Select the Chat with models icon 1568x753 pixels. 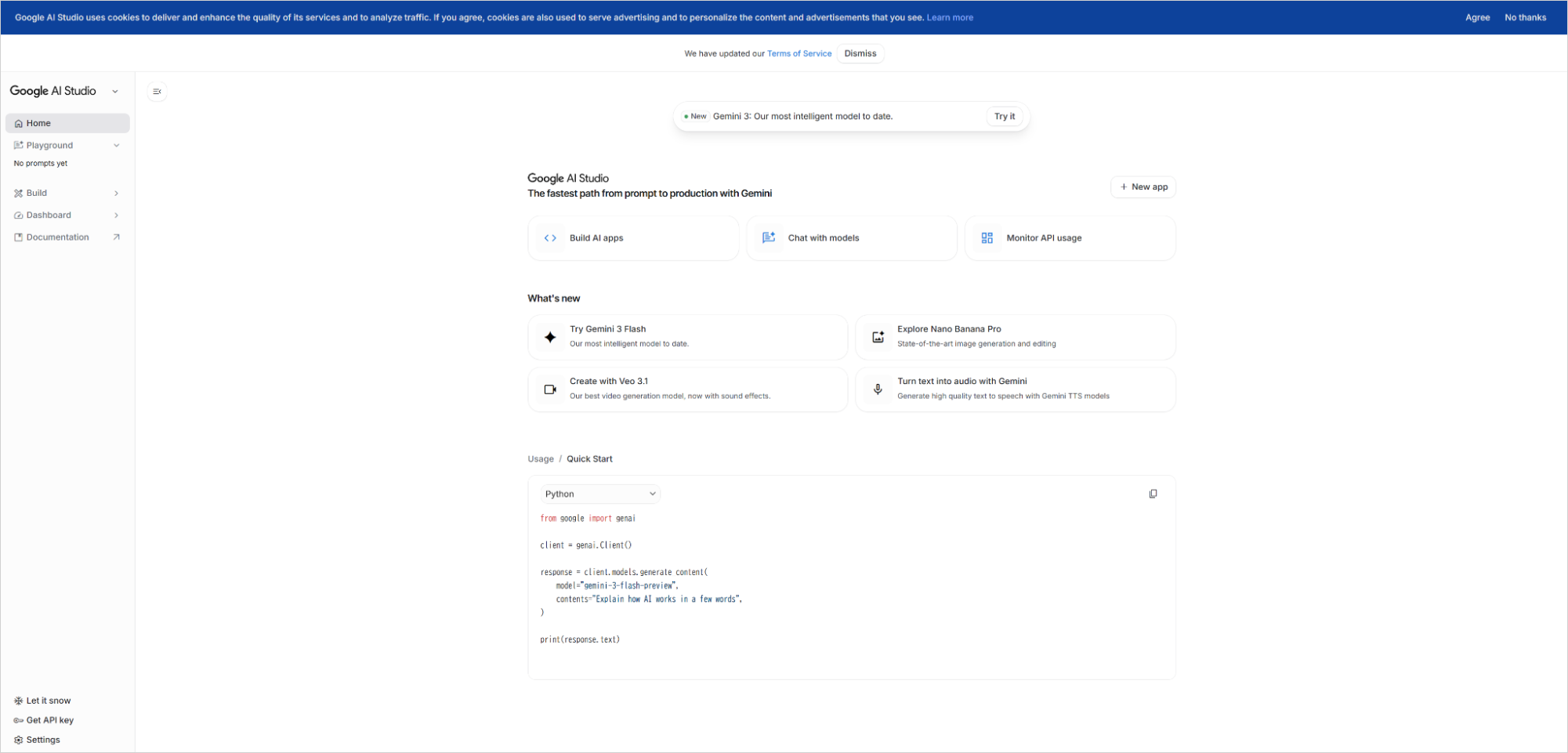[768, 237]
